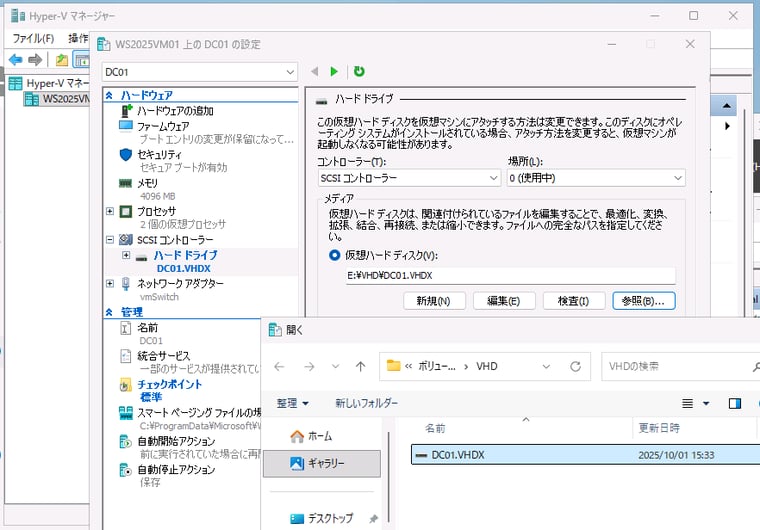Viewport: 760px width, 530px height.
Task: Click the virtual hard disk path field
Action: pos(510,275)
